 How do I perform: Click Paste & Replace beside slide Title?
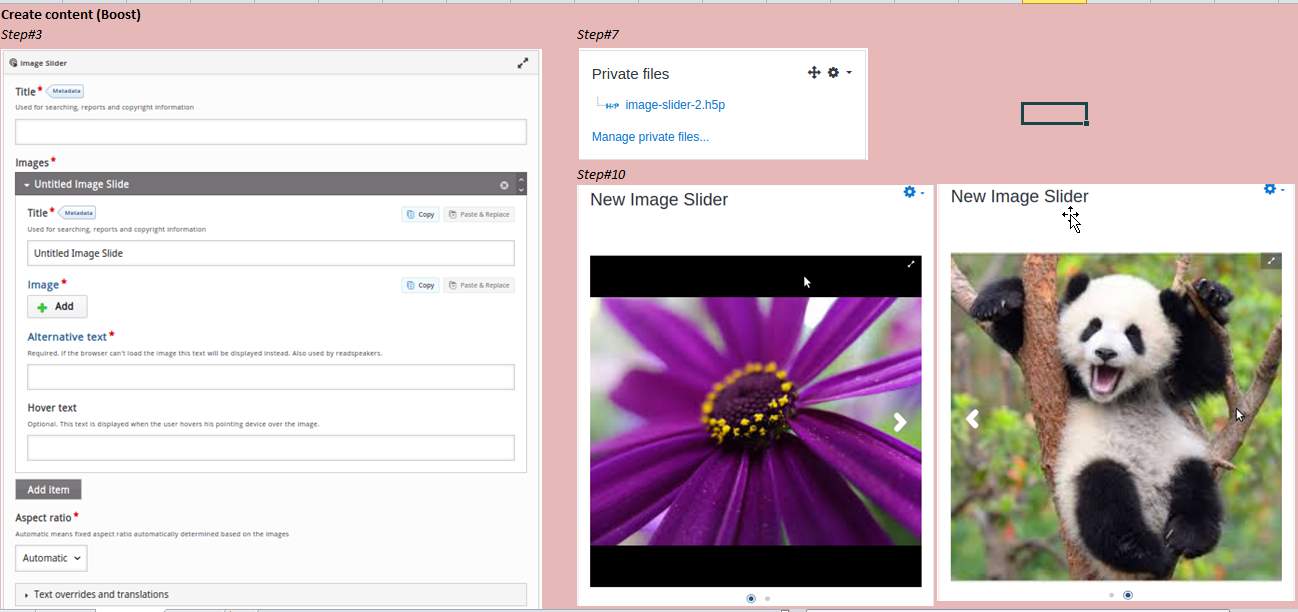[479, 214]
